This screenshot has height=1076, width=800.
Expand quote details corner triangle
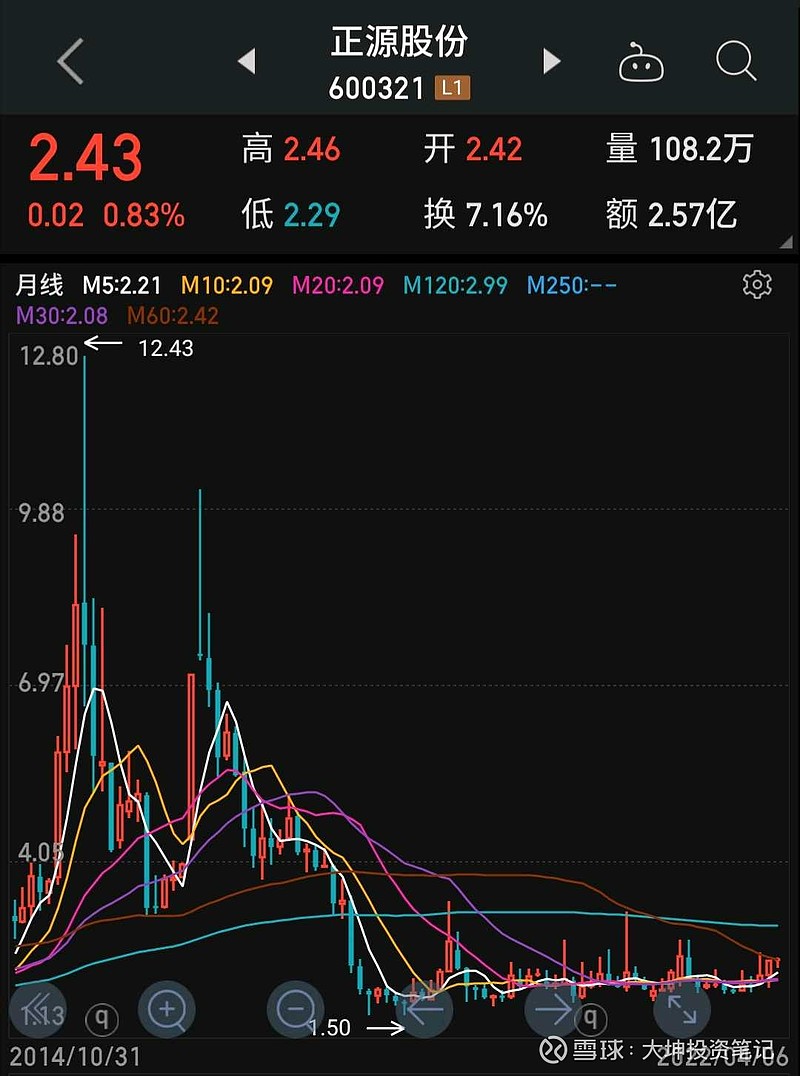pos(786,242)
